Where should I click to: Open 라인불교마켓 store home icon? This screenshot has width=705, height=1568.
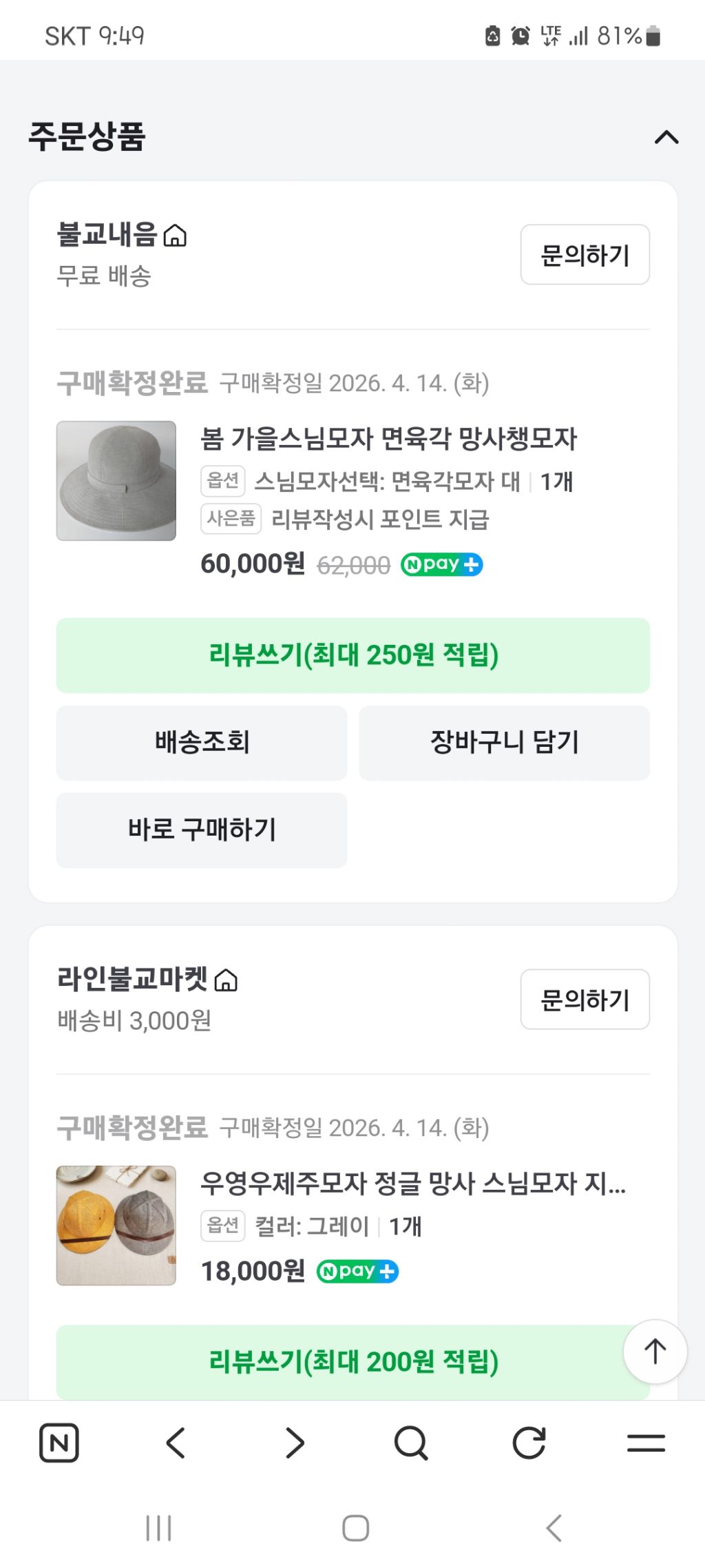226,980
